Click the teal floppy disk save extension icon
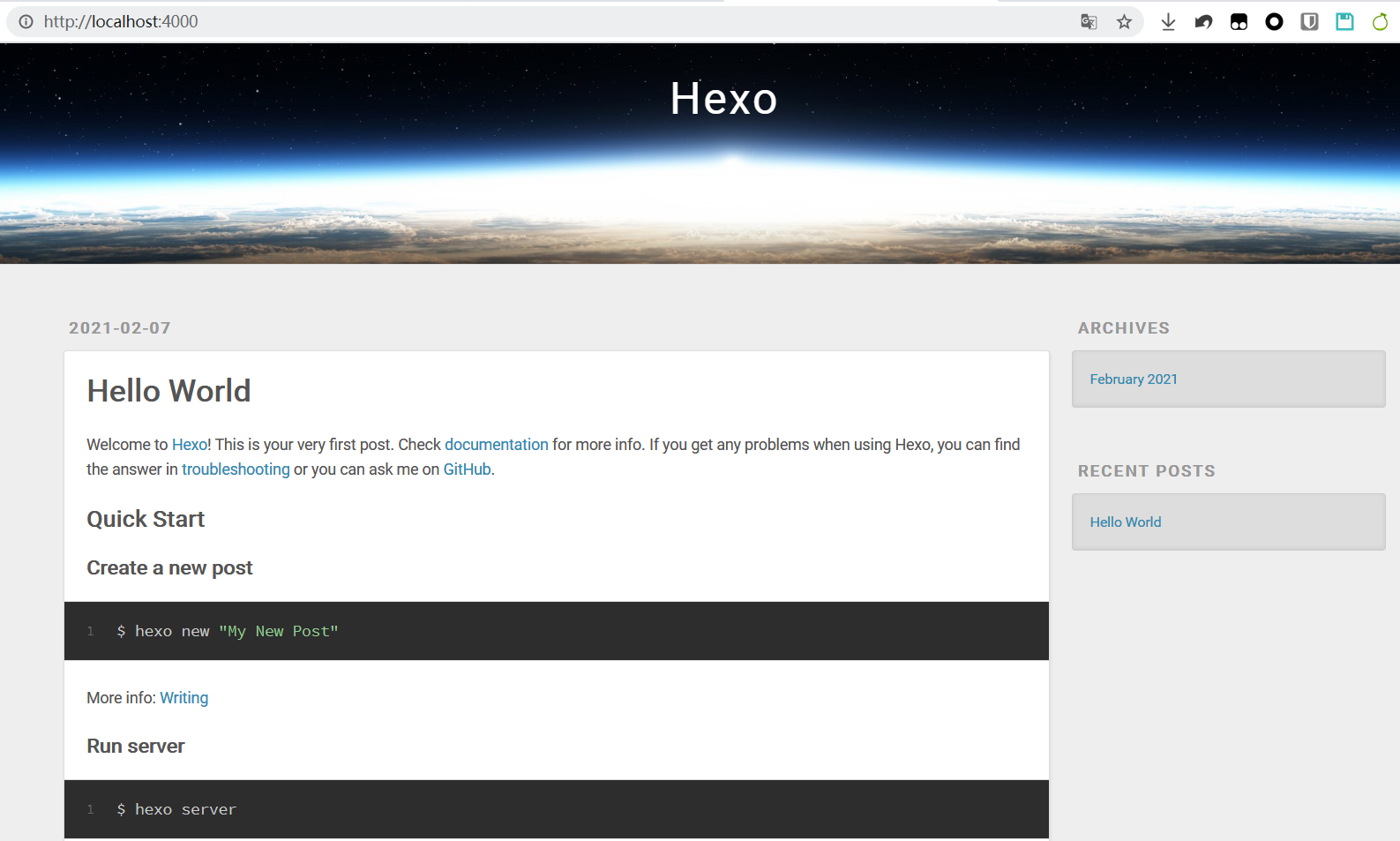Viewport: 1400px width, 841px height. click(x=1344, y=22)
